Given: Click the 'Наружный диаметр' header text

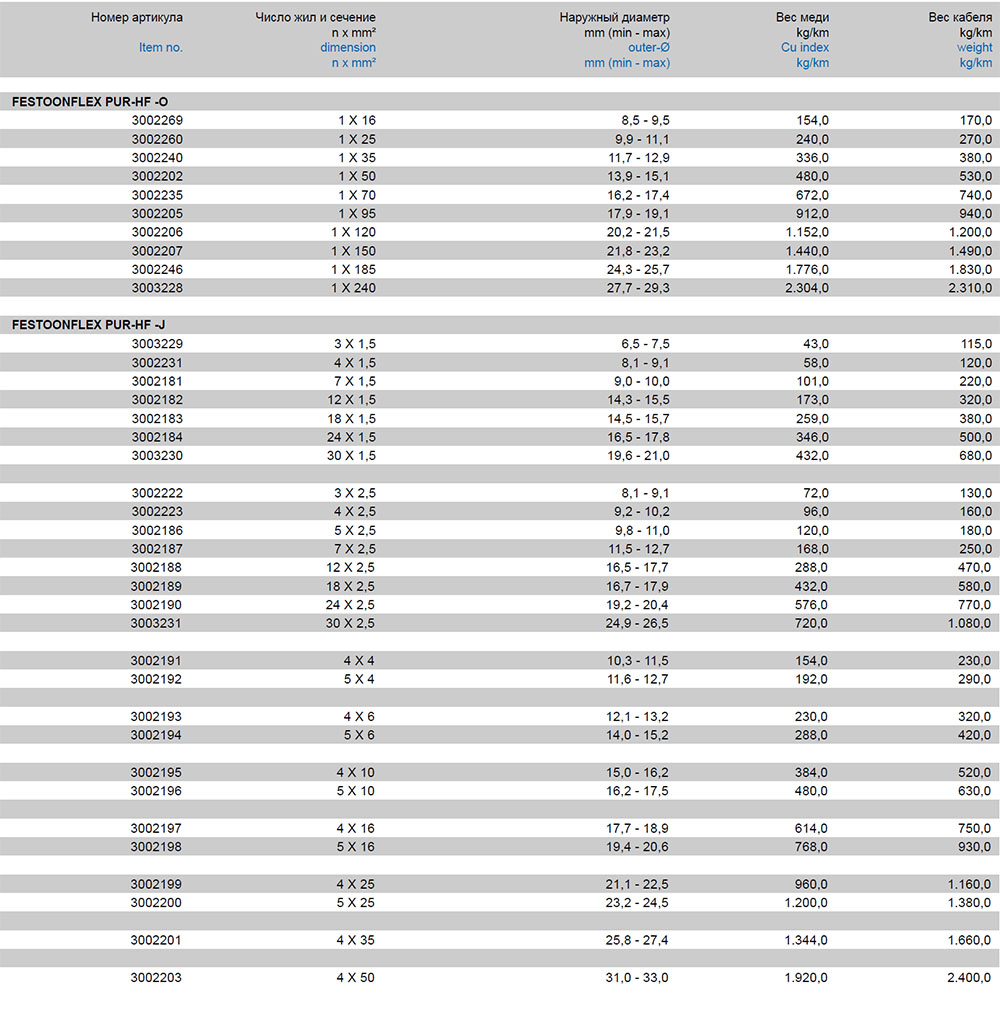Looking at the screenshot, I should 614,18.
